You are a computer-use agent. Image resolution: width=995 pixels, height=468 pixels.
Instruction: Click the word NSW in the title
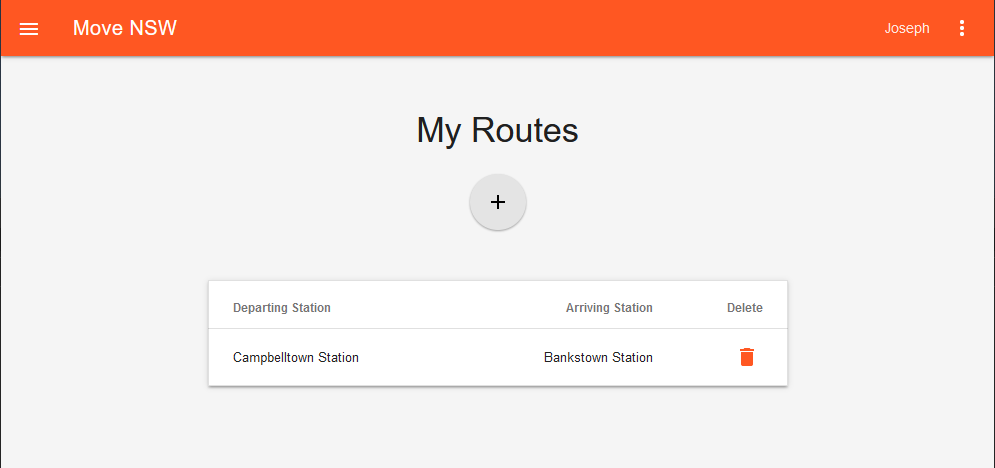tap(153, 28)
